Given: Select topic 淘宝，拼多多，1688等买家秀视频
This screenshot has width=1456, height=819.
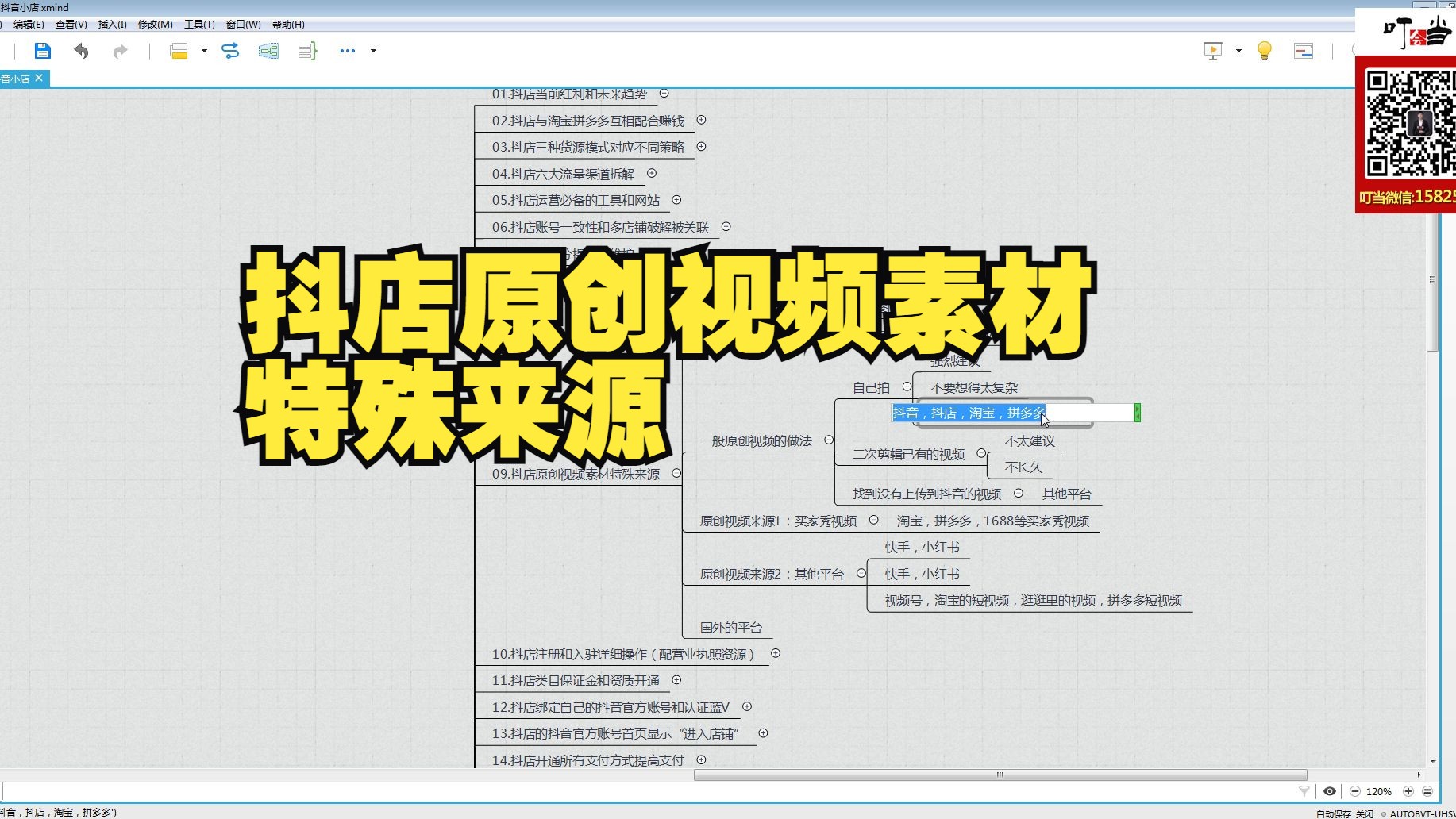Looking at the screenshot, I should click(x=993, y=521).
